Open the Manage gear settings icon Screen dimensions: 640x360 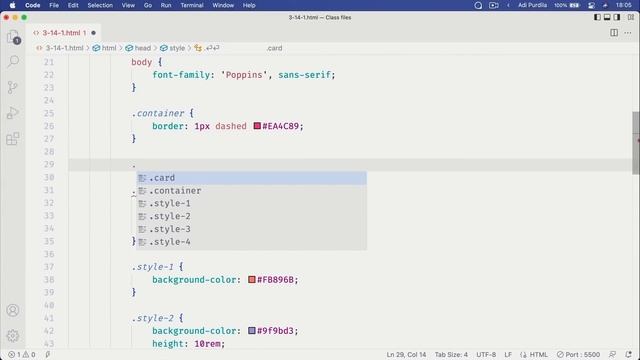(13, 336)
